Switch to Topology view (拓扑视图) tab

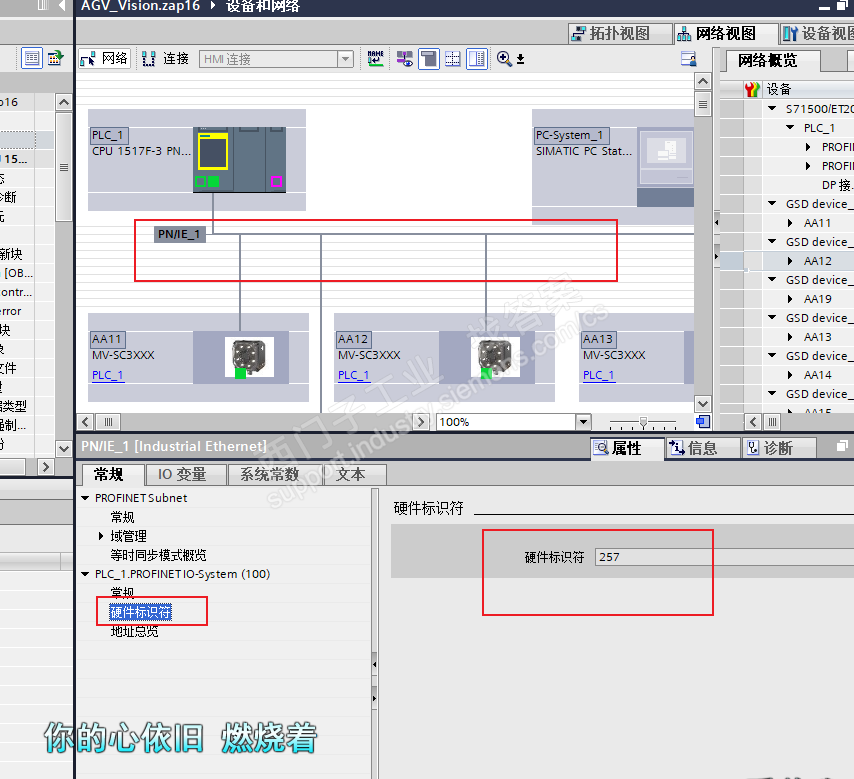(x=620, y=34)
